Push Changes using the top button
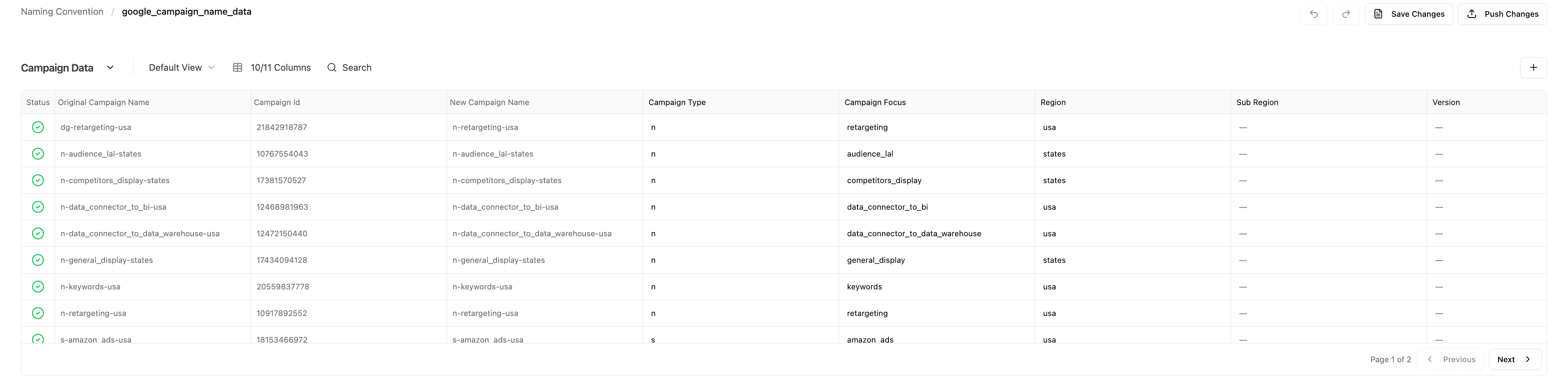The image size is (1568, 390). (x=1502, y=14)
